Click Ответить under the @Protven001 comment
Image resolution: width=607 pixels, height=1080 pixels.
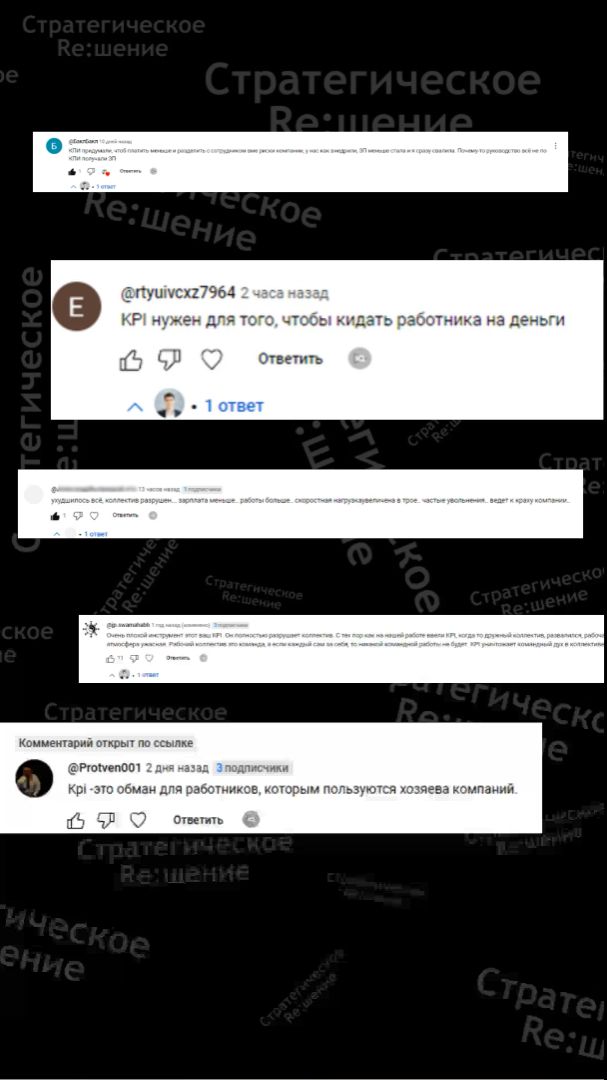198,820
